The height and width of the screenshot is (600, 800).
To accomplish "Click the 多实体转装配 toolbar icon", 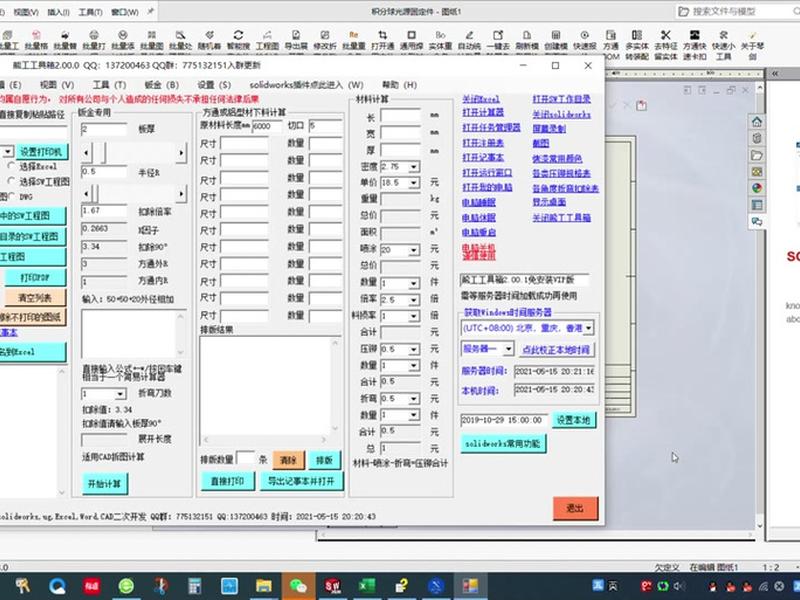I will pos(637,35).
